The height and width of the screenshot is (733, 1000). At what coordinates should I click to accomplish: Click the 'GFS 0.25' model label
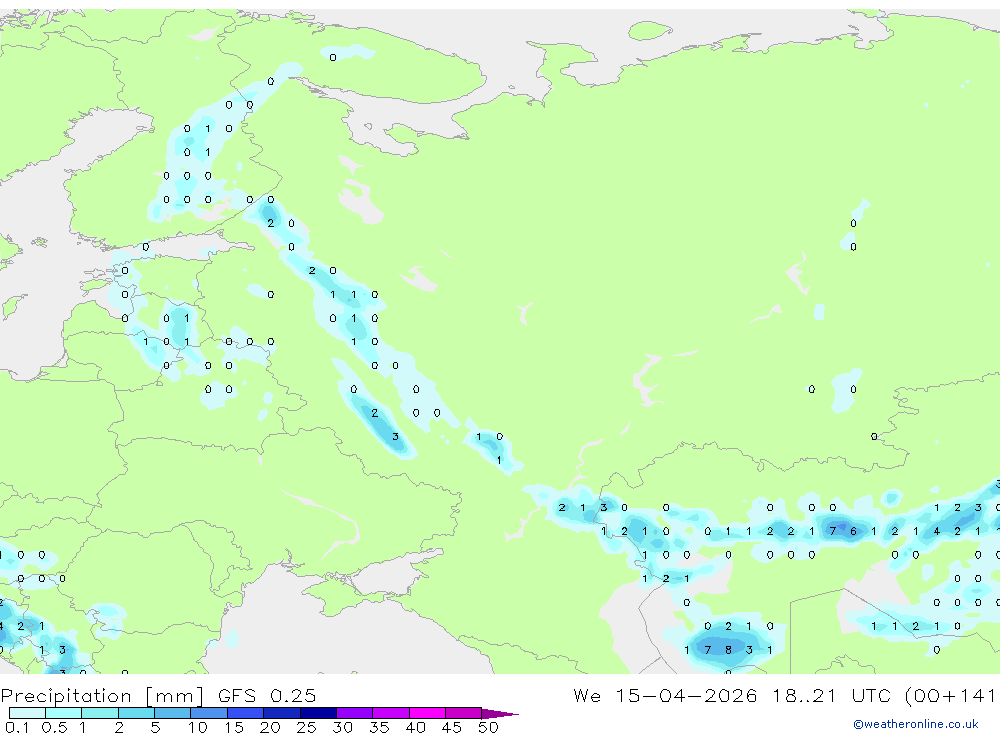pos(267,695)
